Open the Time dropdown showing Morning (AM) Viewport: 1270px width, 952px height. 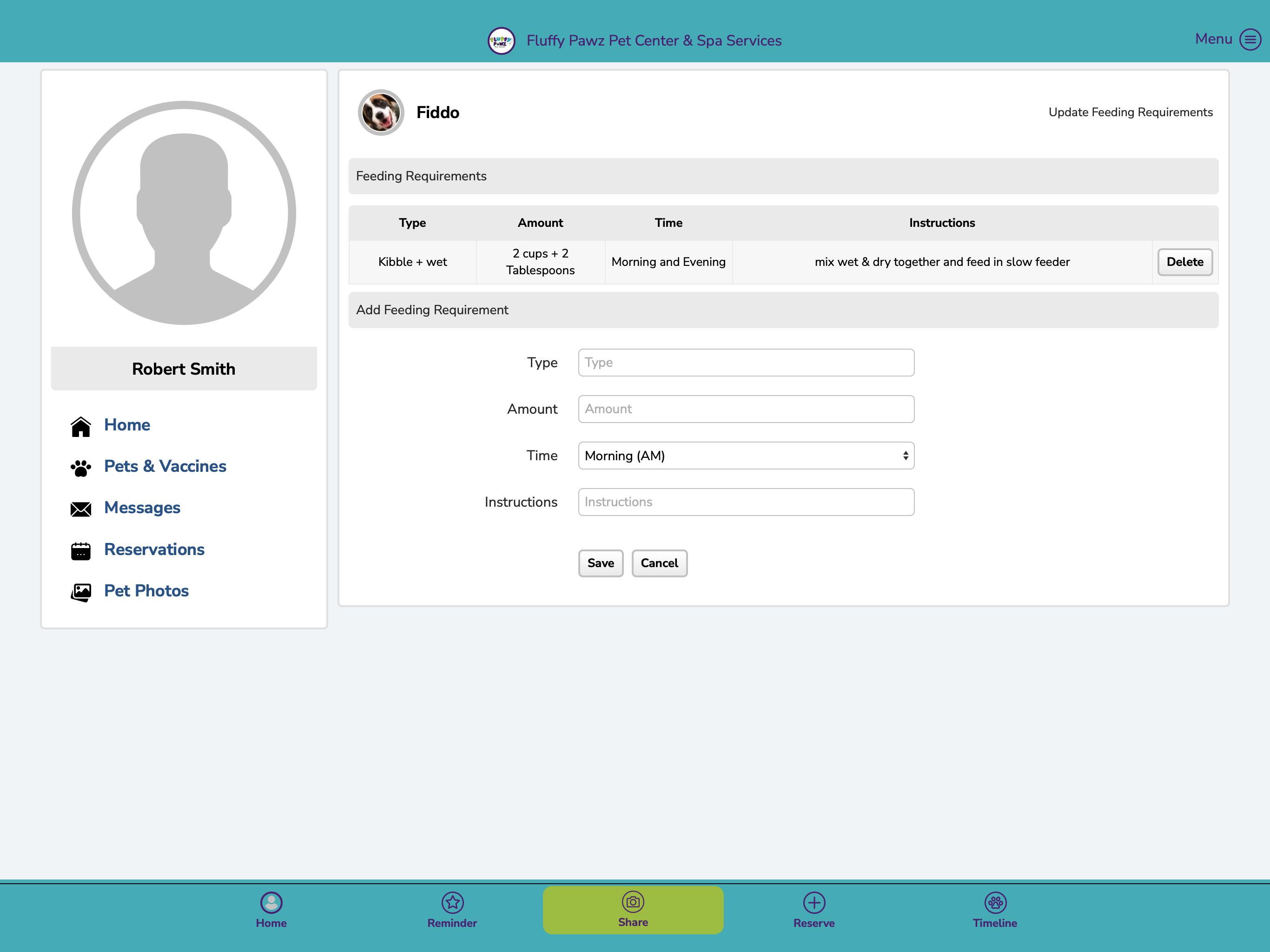point(746,456)
